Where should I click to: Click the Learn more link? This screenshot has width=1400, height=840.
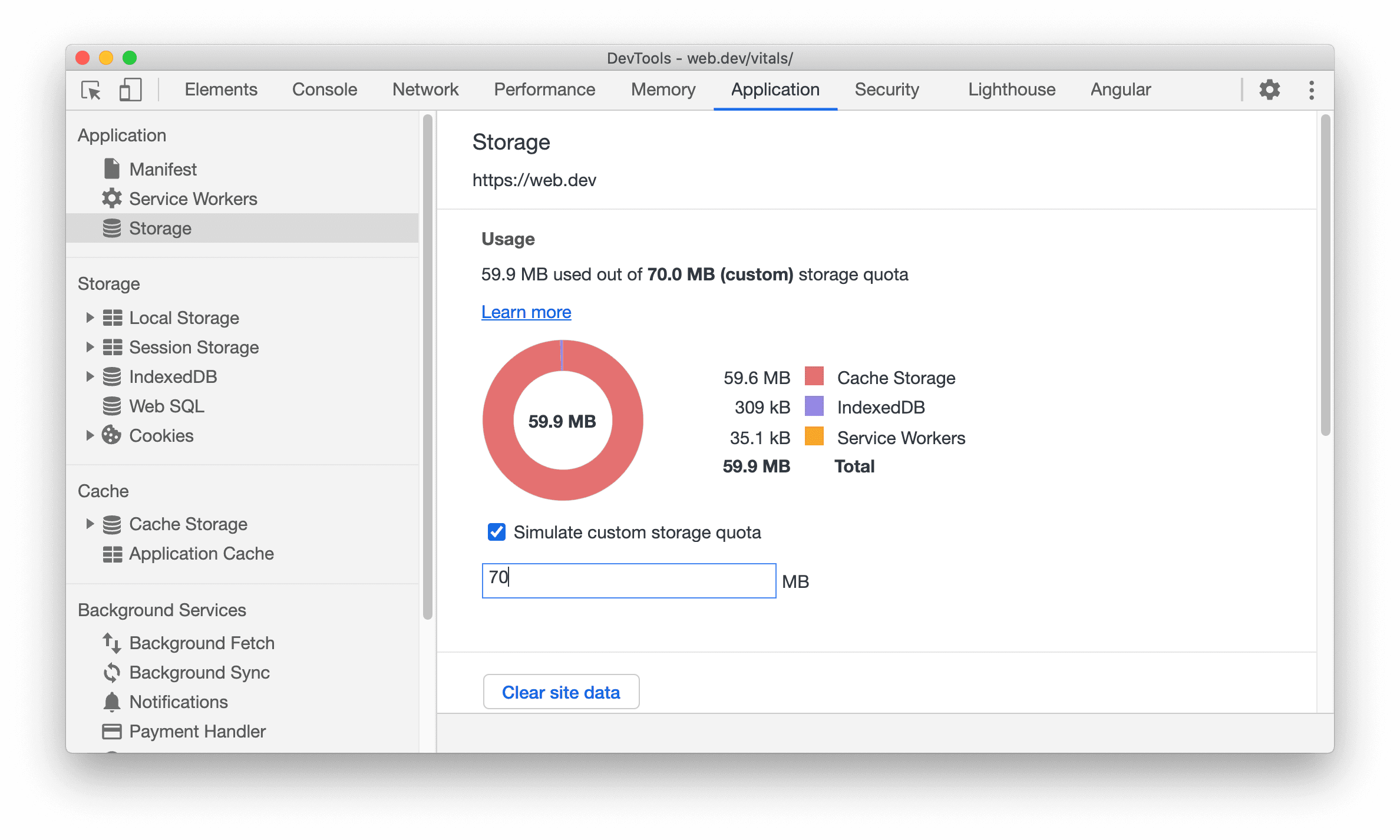tap(528, 312)
